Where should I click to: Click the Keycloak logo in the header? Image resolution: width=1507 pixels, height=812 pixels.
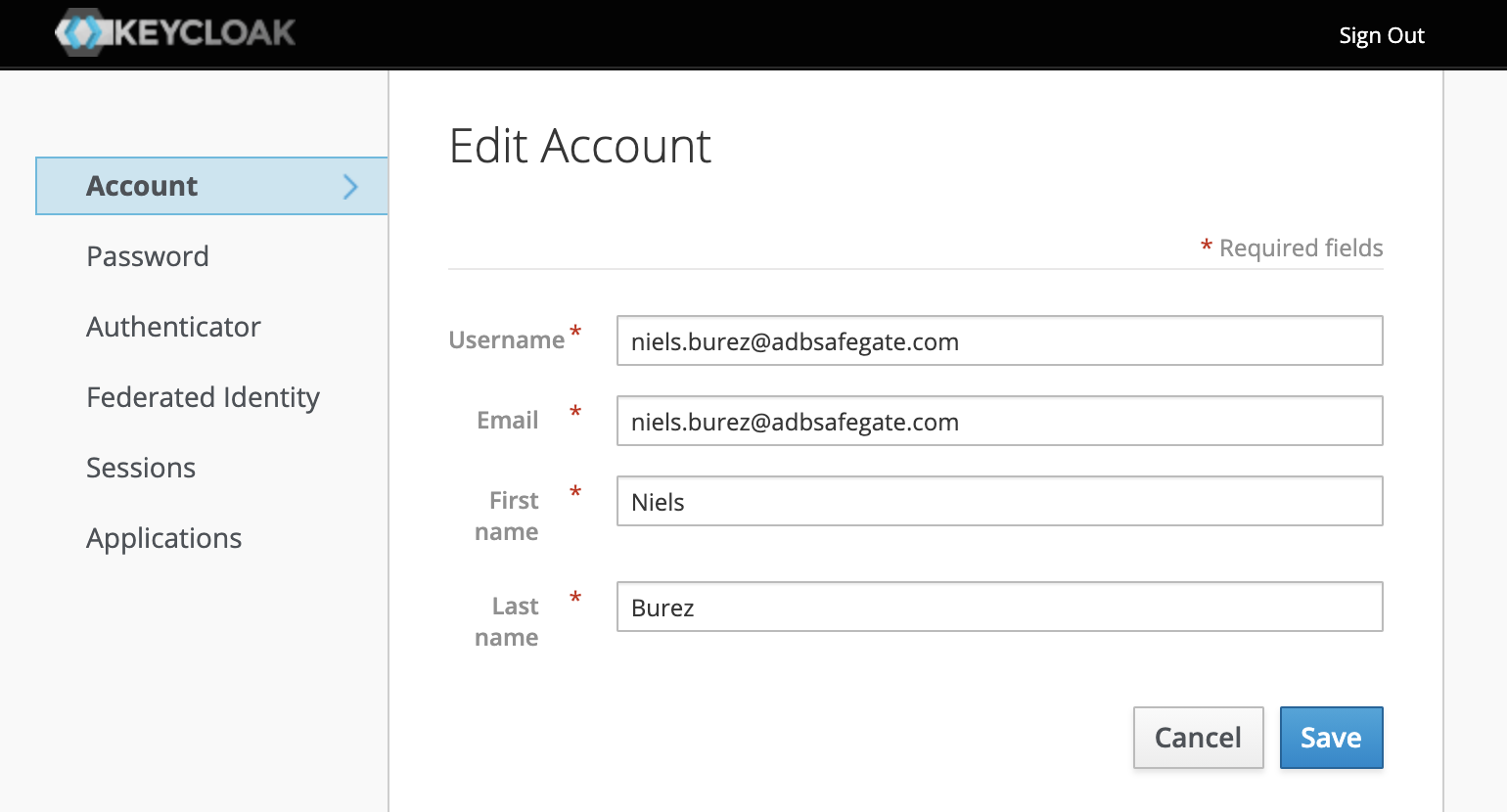pyautogui.click(x=176, y=33)
